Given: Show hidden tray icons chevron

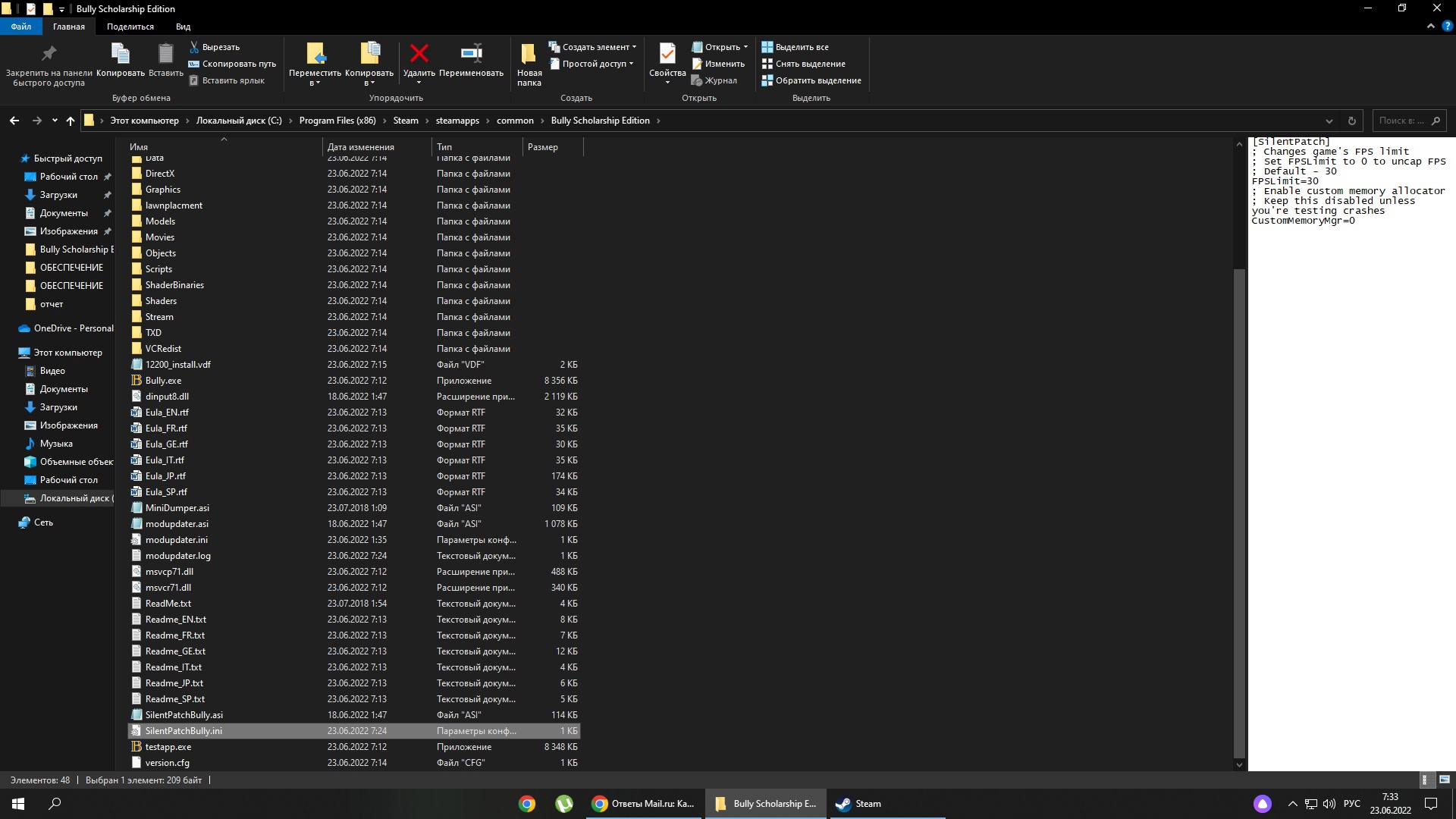Looking at the screenshot, I should [x=1292, y=804].
